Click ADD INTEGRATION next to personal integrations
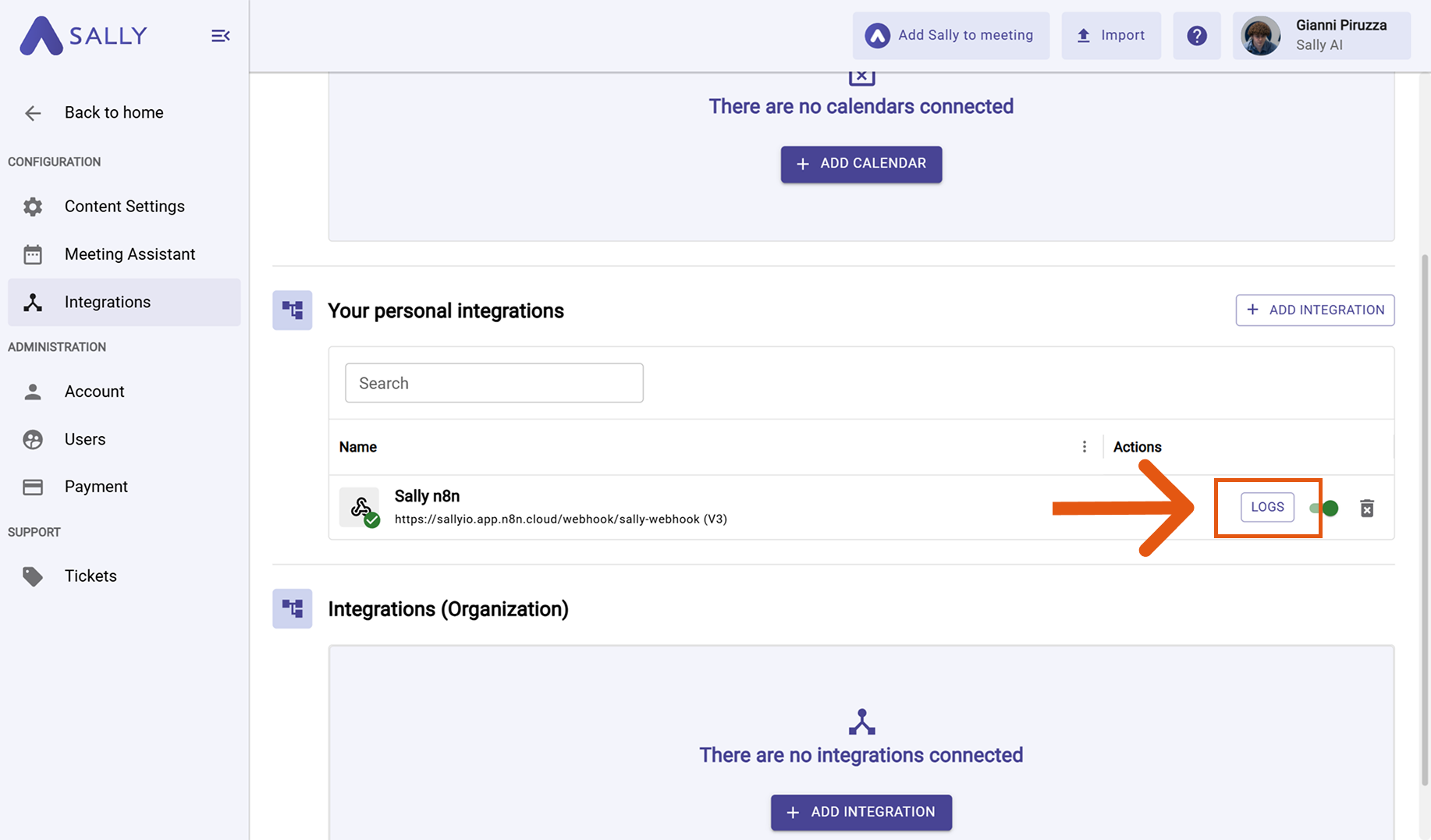The height and width of the screenshot is (840, 1431). point(1315,310)
